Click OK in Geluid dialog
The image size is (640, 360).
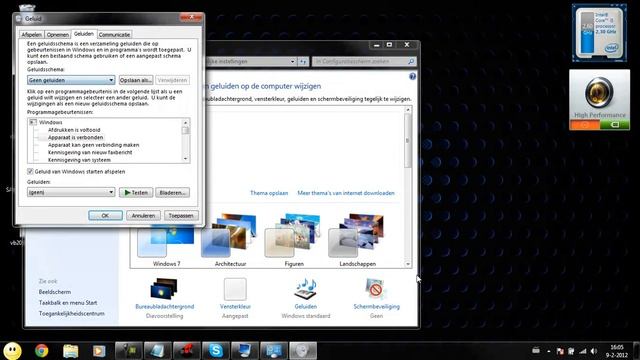click(x=105, y=216)
